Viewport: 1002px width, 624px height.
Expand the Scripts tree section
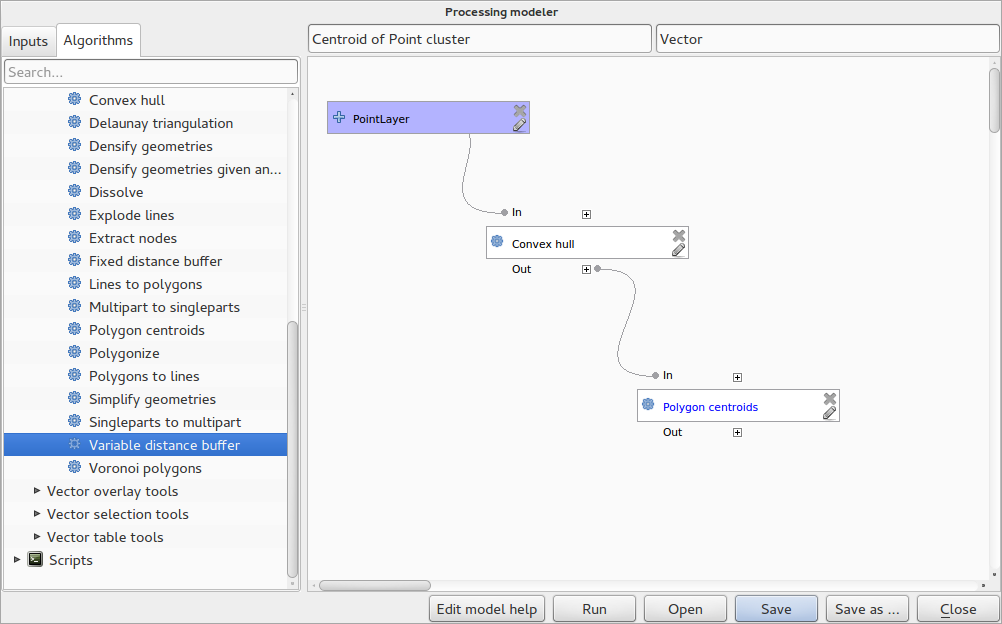17,560
